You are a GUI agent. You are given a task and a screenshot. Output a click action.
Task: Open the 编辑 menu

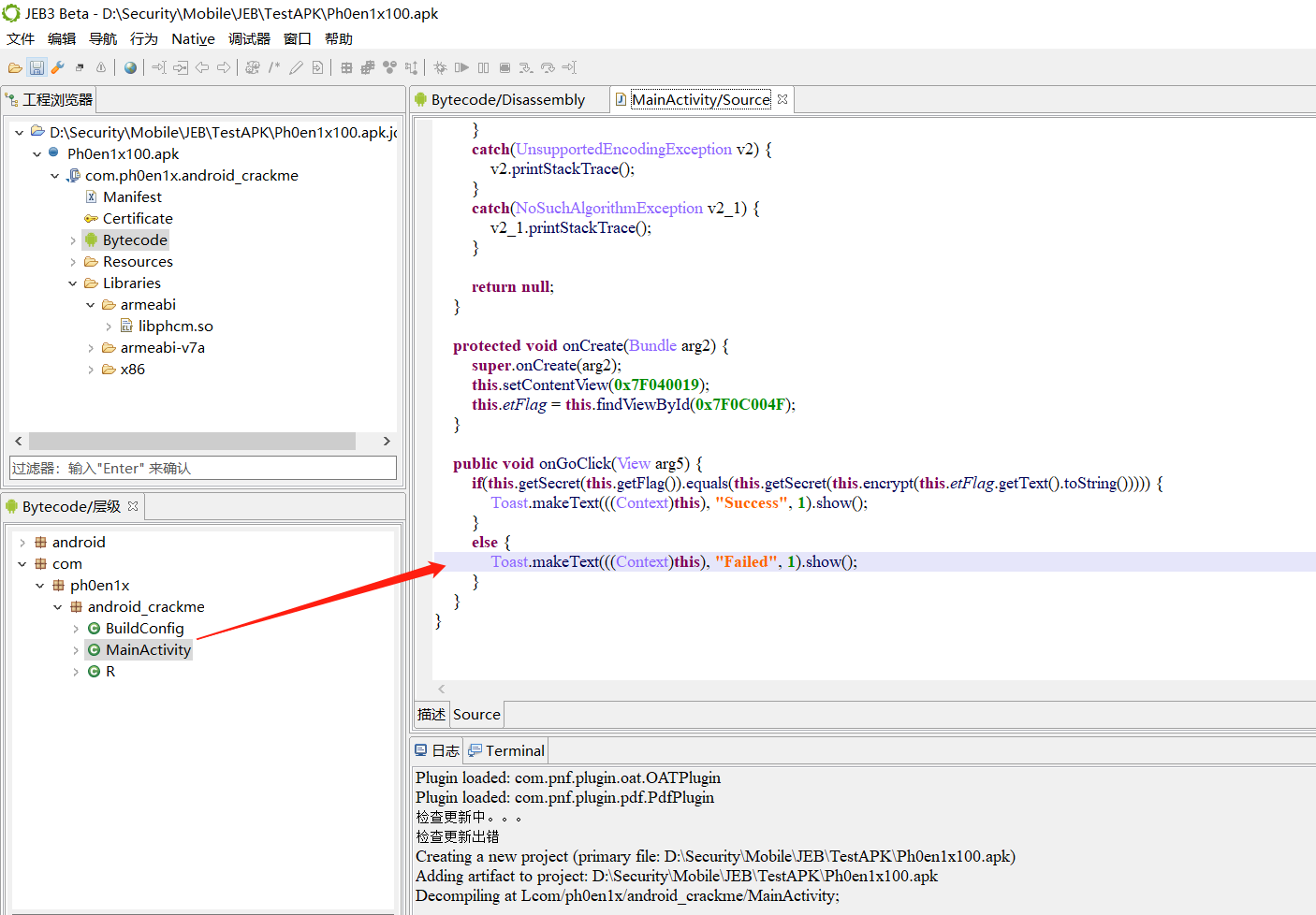(x=62, y=38)
